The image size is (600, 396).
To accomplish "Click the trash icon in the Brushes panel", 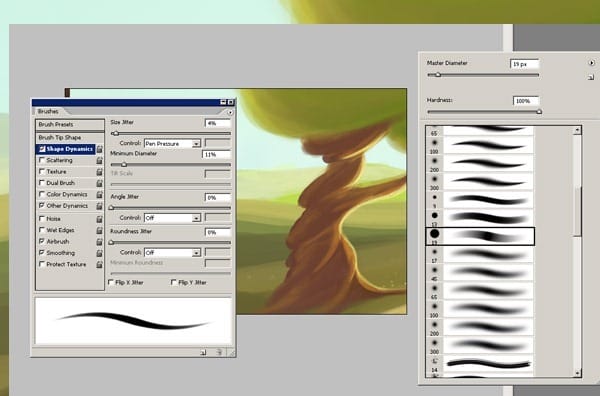I will click(219, 352).
